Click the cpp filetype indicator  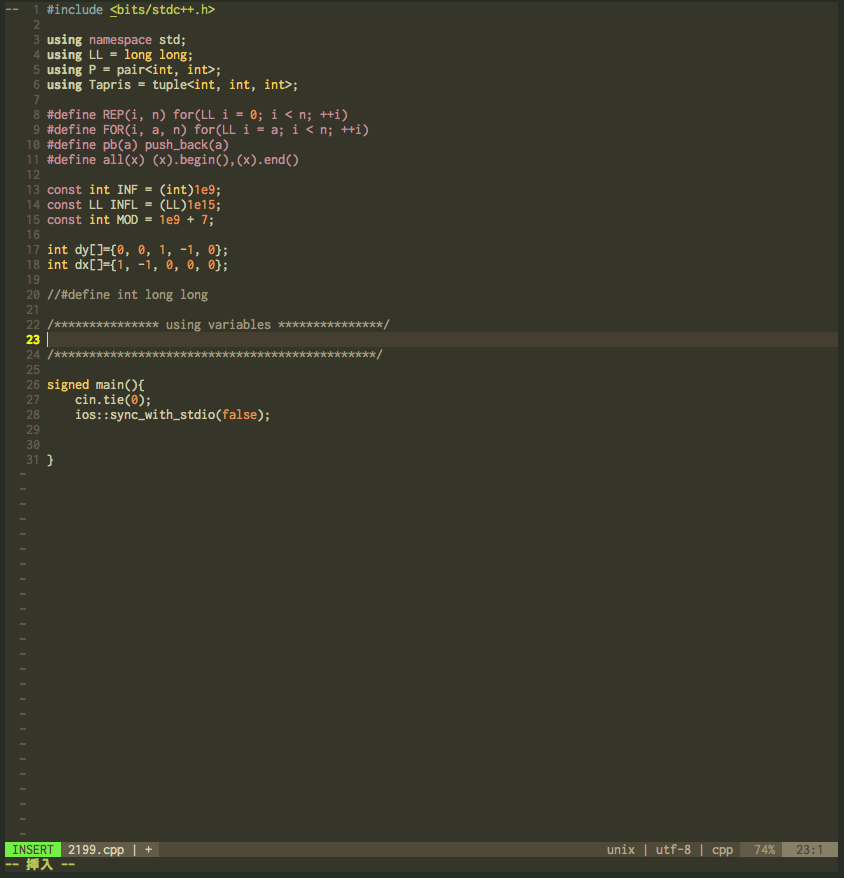click(722, 849)
